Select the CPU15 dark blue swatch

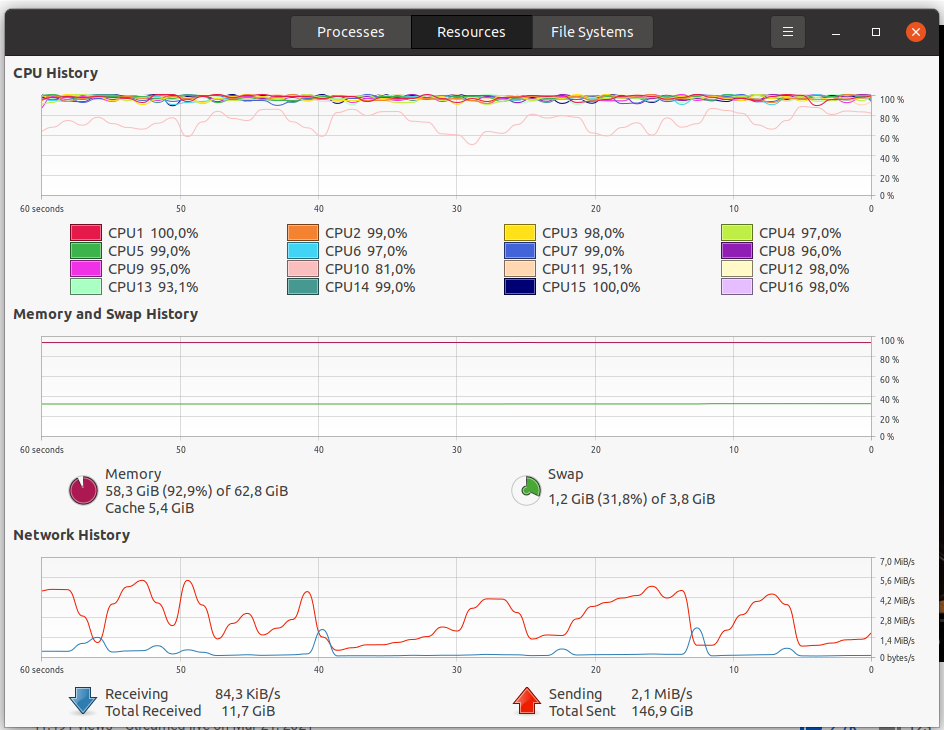click(x=520, y=287)
